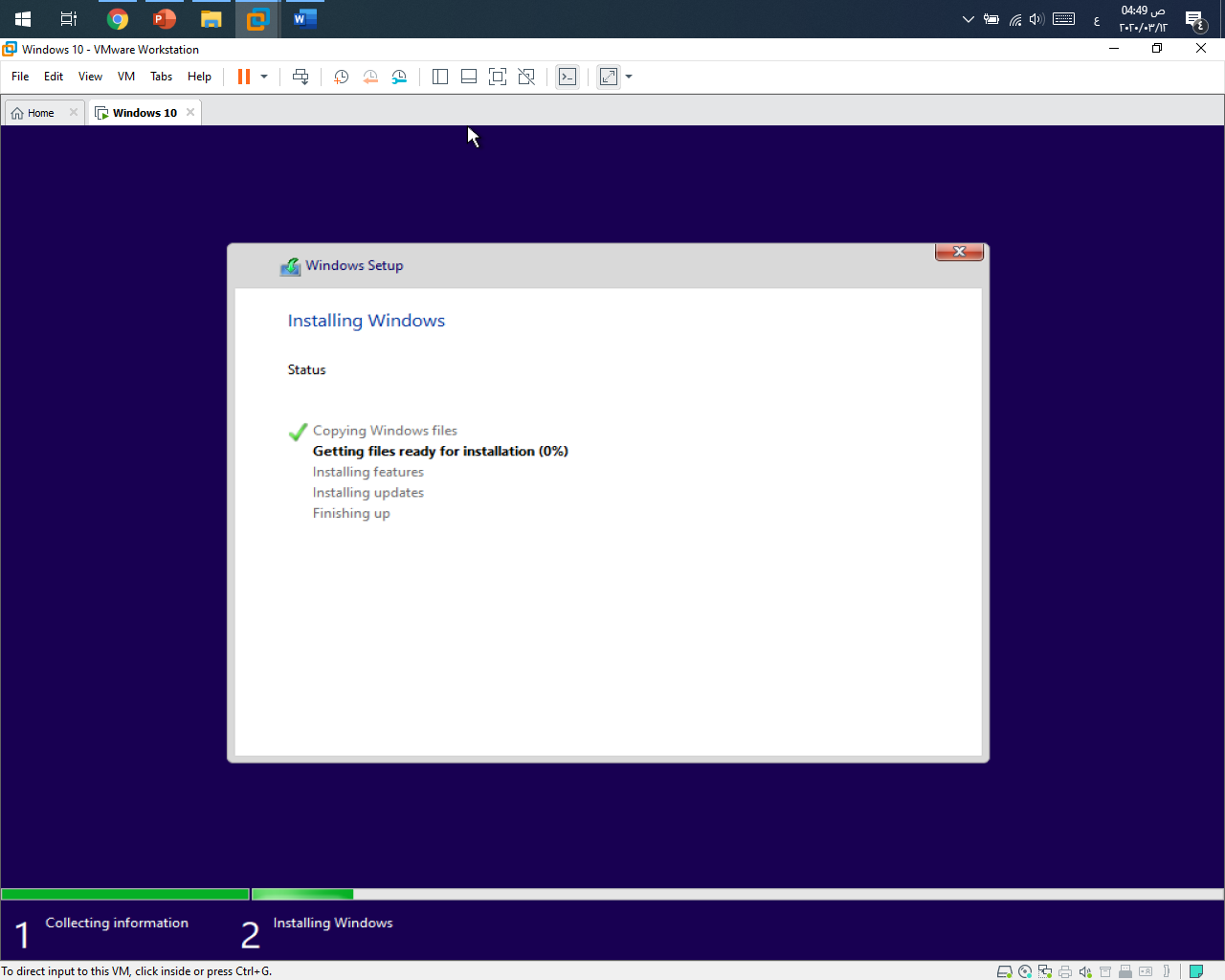Image resolution: width=1225 pixels, height=980 pixels.
Task: Click the bracket icon in status bar
Action: click(x=1167, y=970)
